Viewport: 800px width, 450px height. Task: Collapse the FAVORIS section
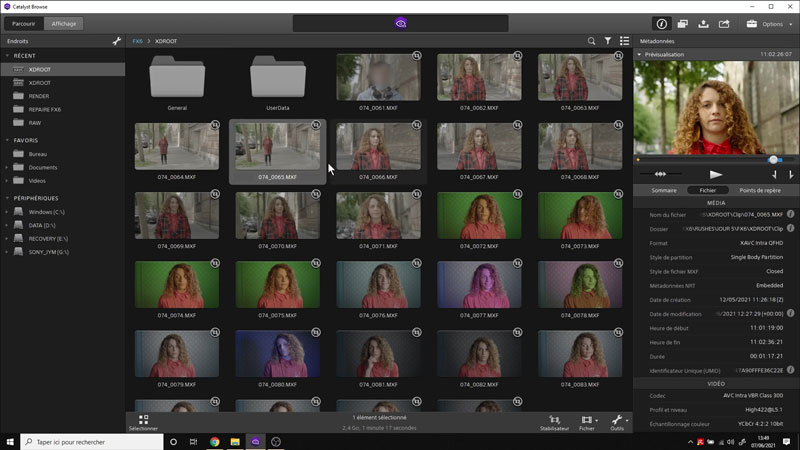(8, 140)
